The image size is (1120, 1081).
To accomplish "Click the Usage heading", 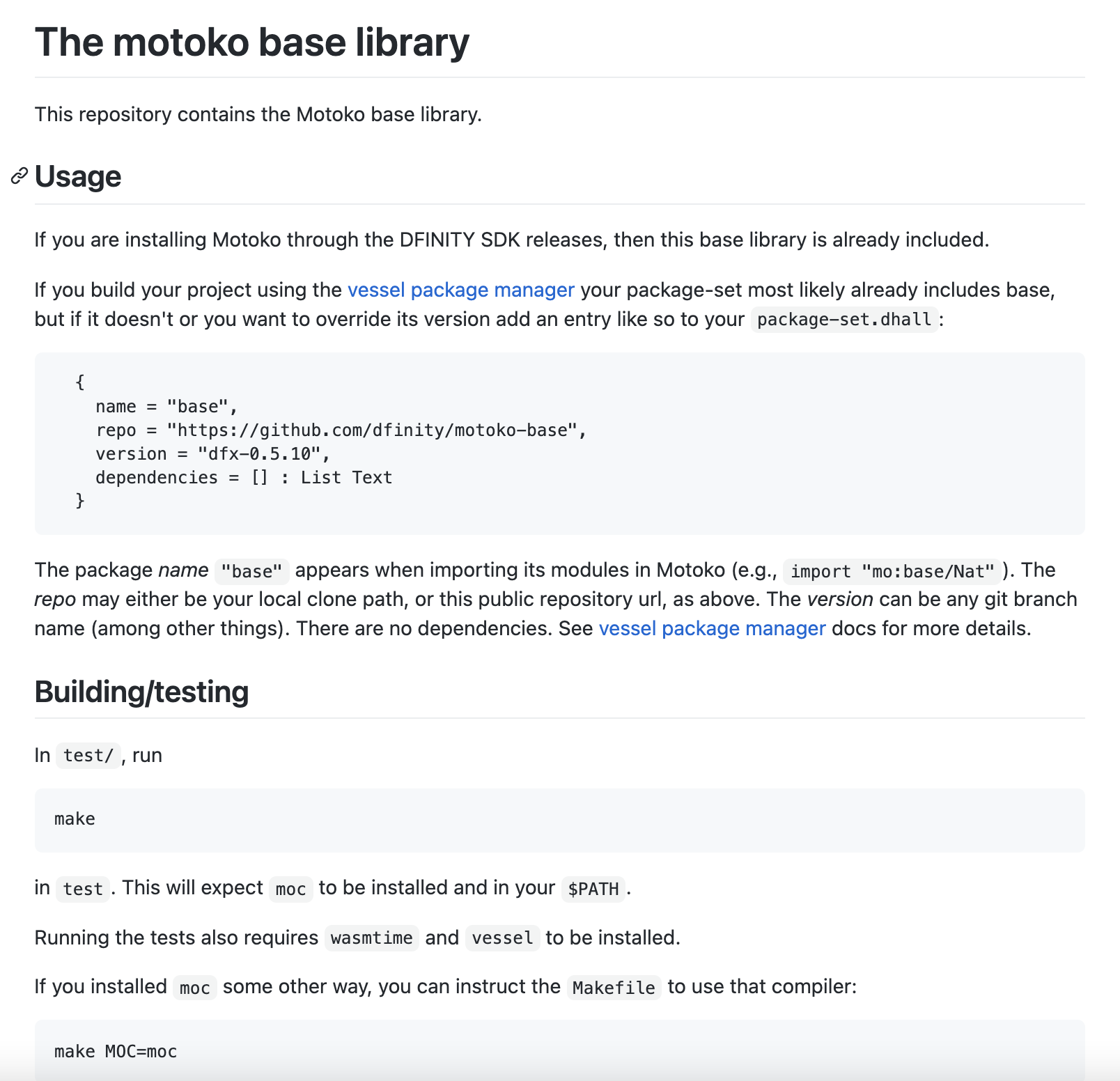I will (78, 176).
